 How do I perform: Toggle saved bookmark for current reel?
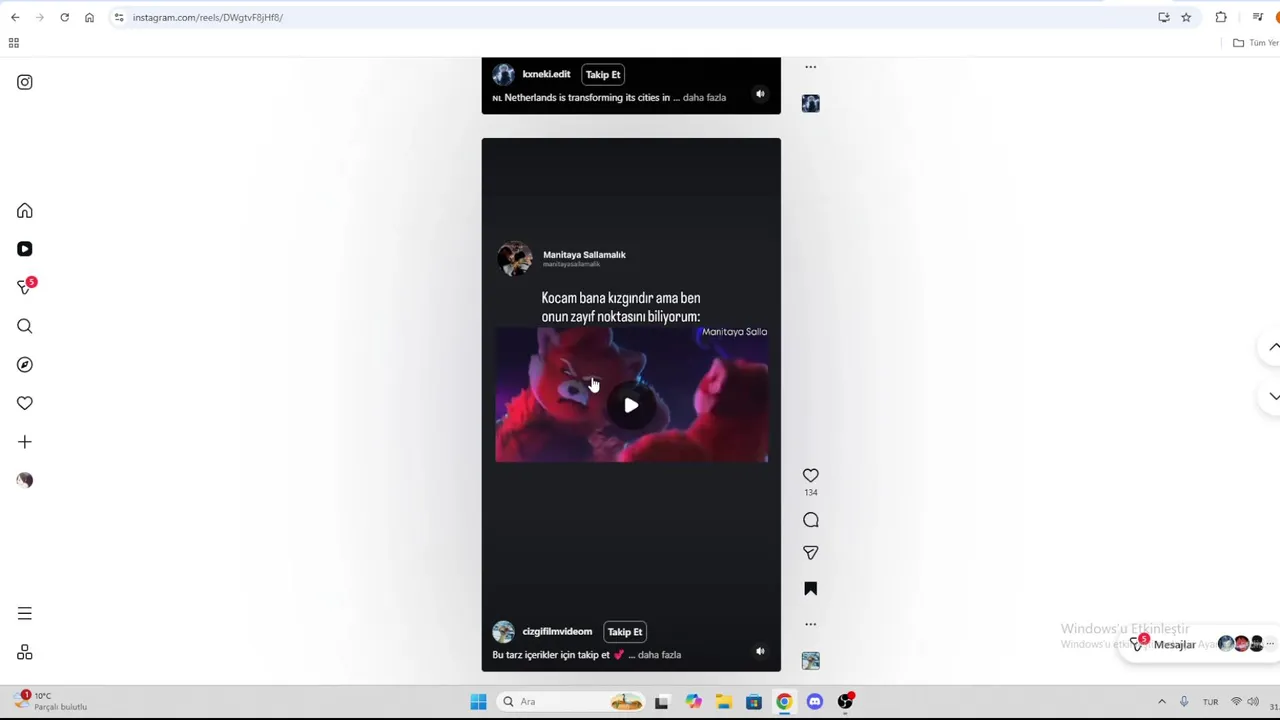[811, 589]
